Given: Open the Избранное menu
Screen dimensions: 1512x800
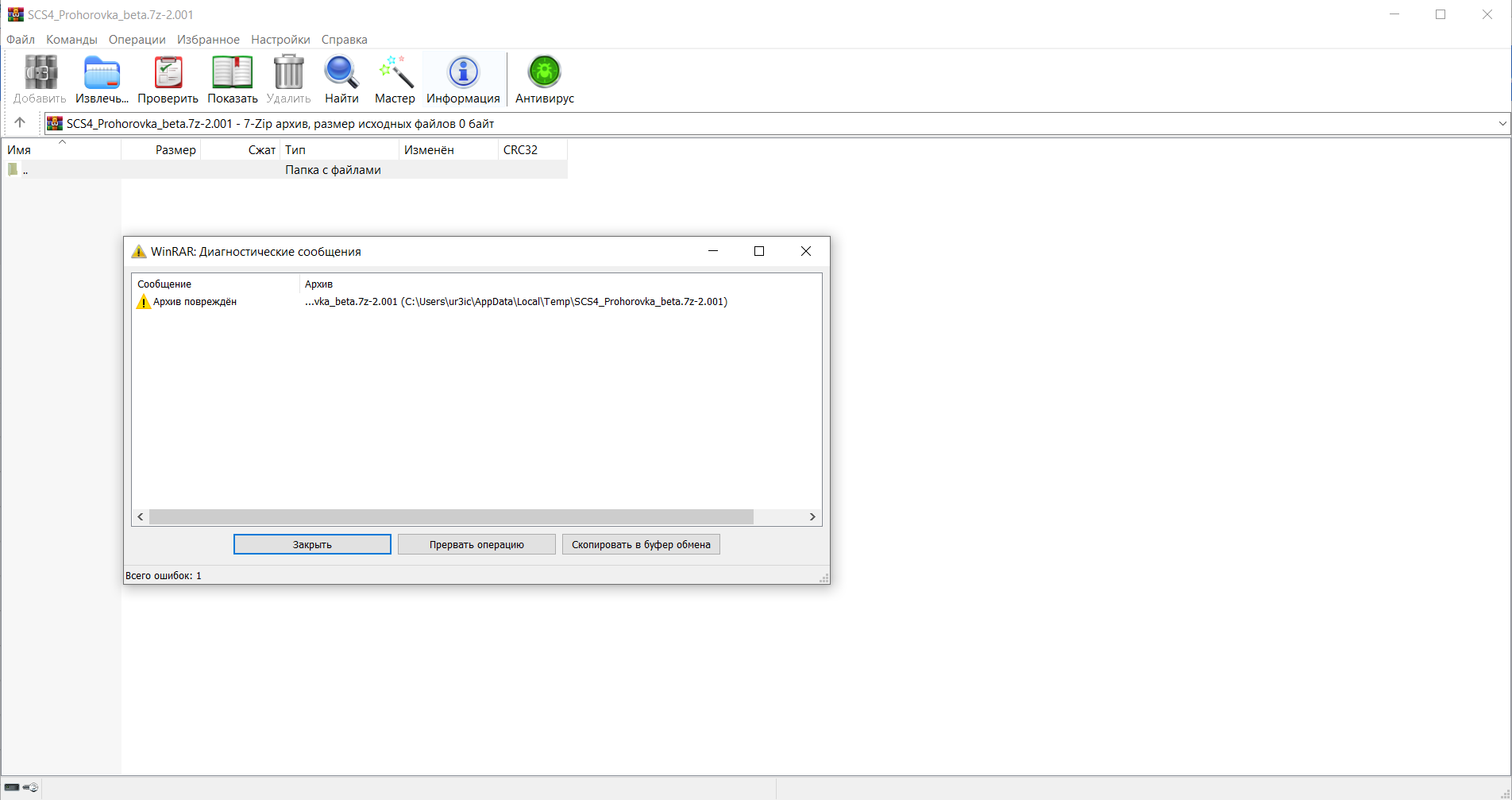Looking at the screenshot, I should point(208,40).
